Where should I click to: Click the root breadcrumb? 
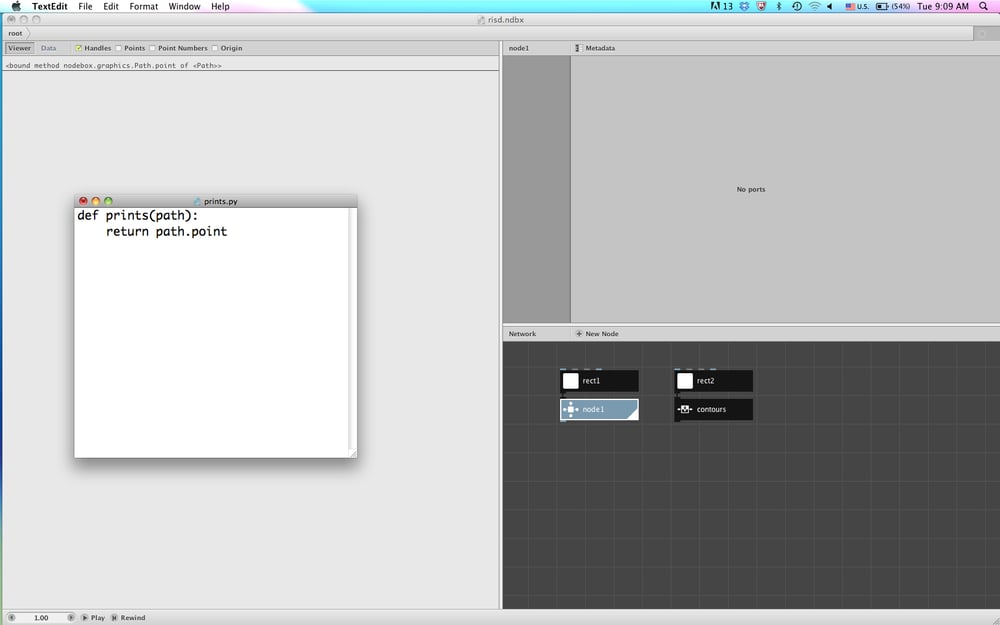point(15,33)
